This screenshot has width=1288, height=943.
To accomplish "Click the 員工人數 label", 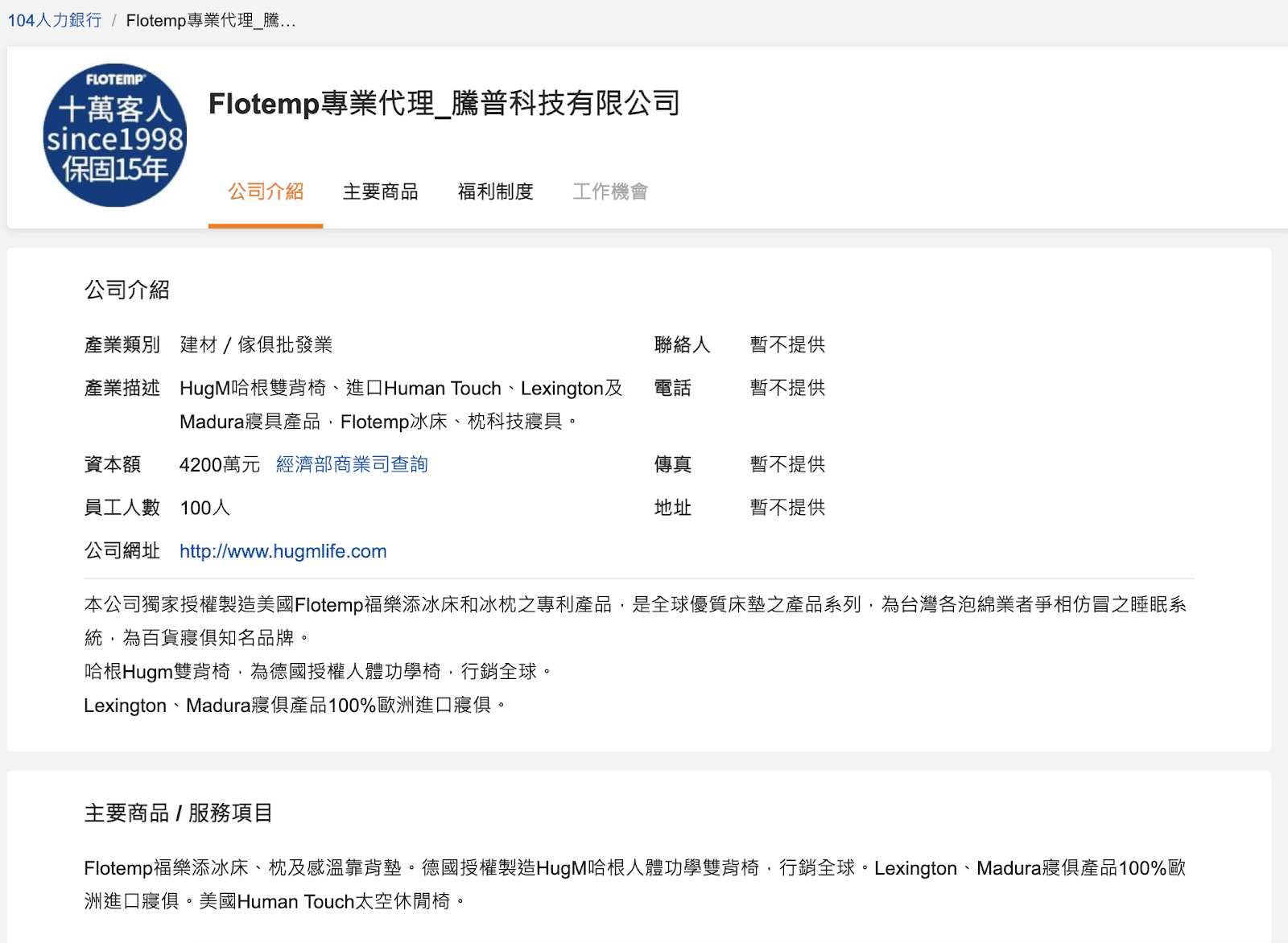I will 122,508.
